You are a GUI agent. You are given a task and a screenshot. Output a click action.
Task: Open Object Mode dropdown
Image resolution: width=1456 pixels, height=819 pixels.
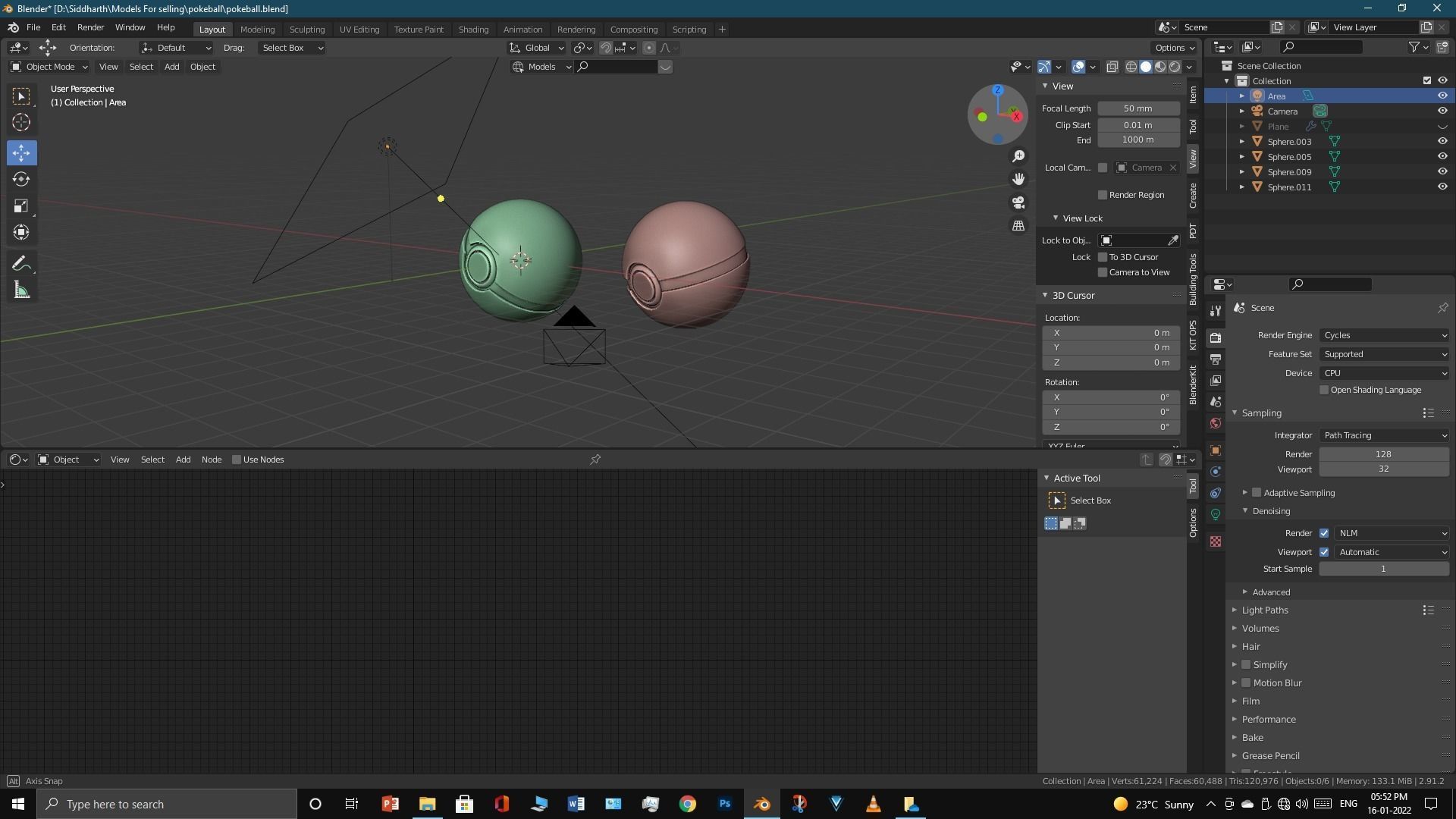point(49,67)
